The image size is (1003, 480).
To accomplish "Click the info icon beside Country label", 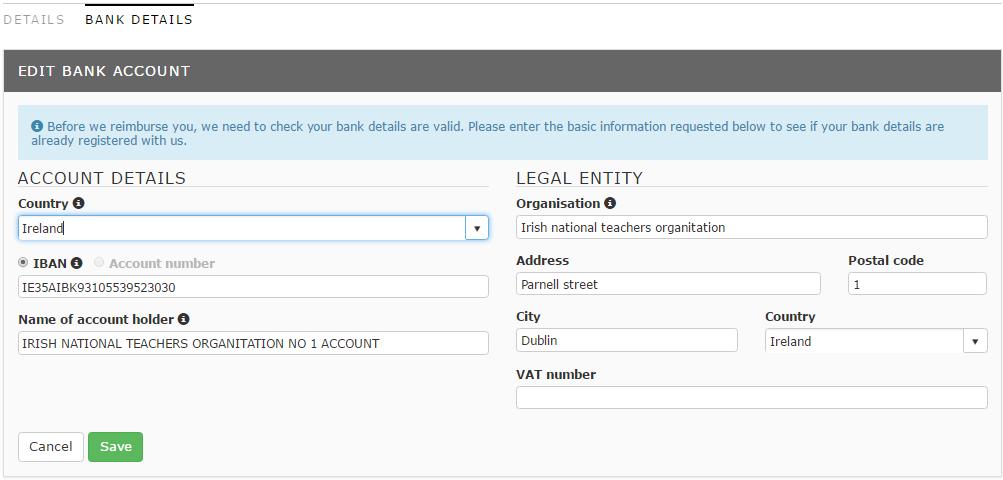I will (x=78, y=204).
